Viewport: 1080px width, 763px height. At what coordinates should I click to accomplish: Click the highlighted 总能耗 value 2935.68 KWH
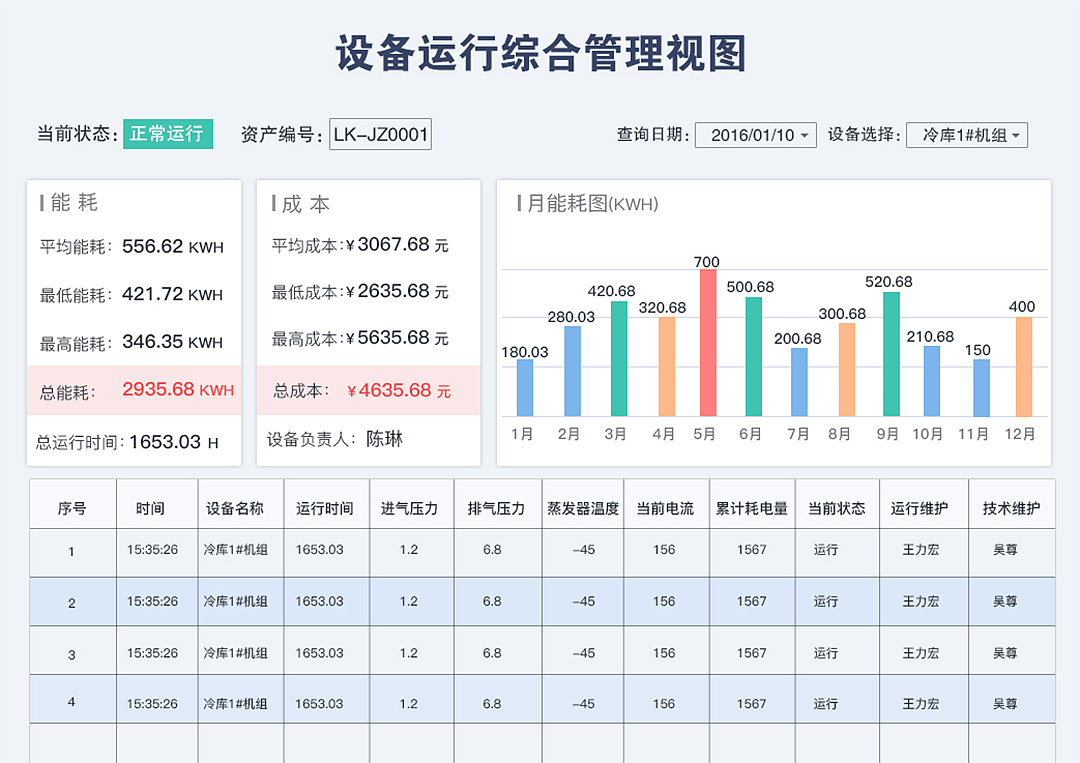click(178, 388)
